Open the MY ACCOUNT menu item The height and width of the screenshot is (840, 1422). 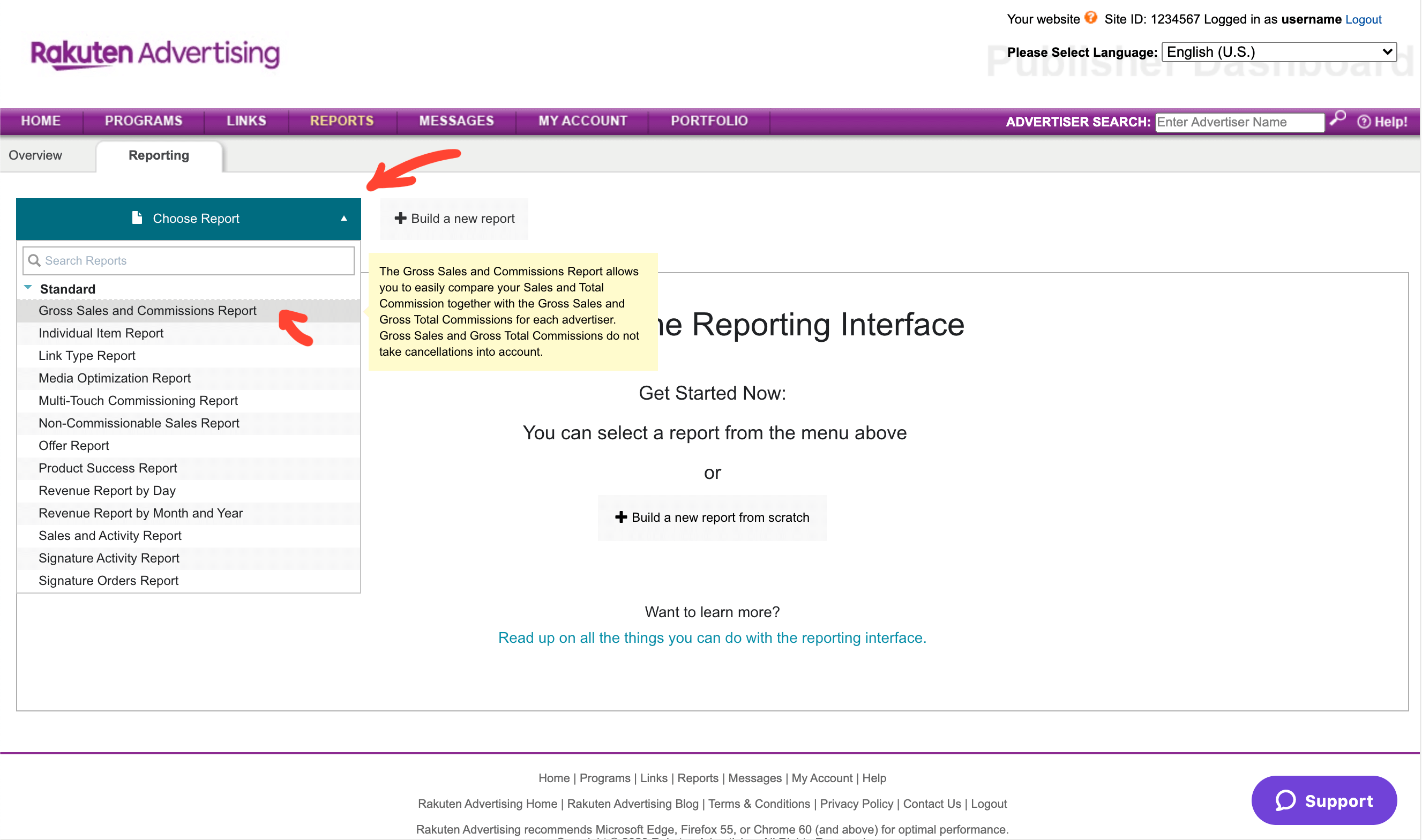[582, 121]
